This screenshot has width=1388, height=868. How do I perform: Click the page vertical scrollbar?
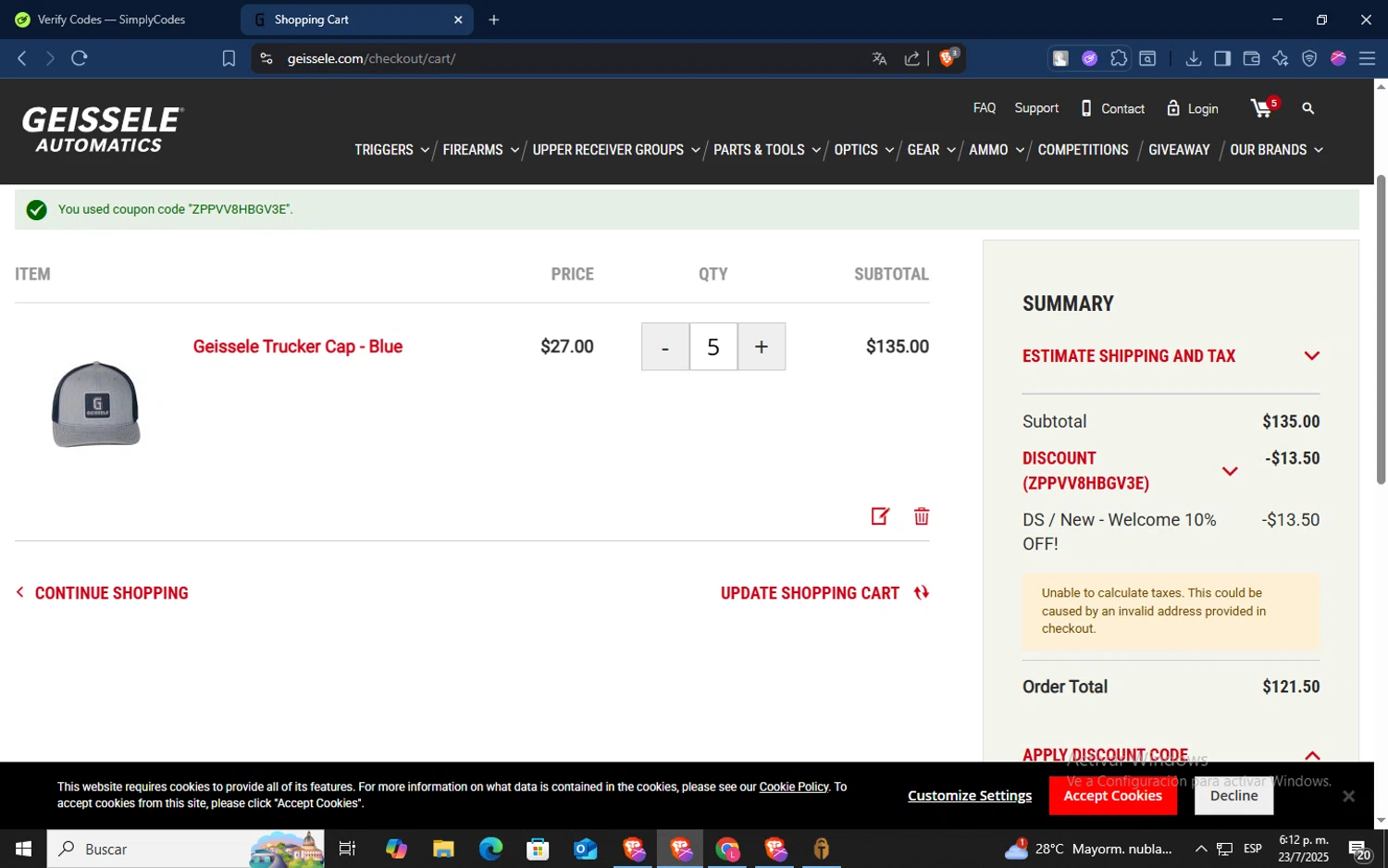[x=1381, y=329]
